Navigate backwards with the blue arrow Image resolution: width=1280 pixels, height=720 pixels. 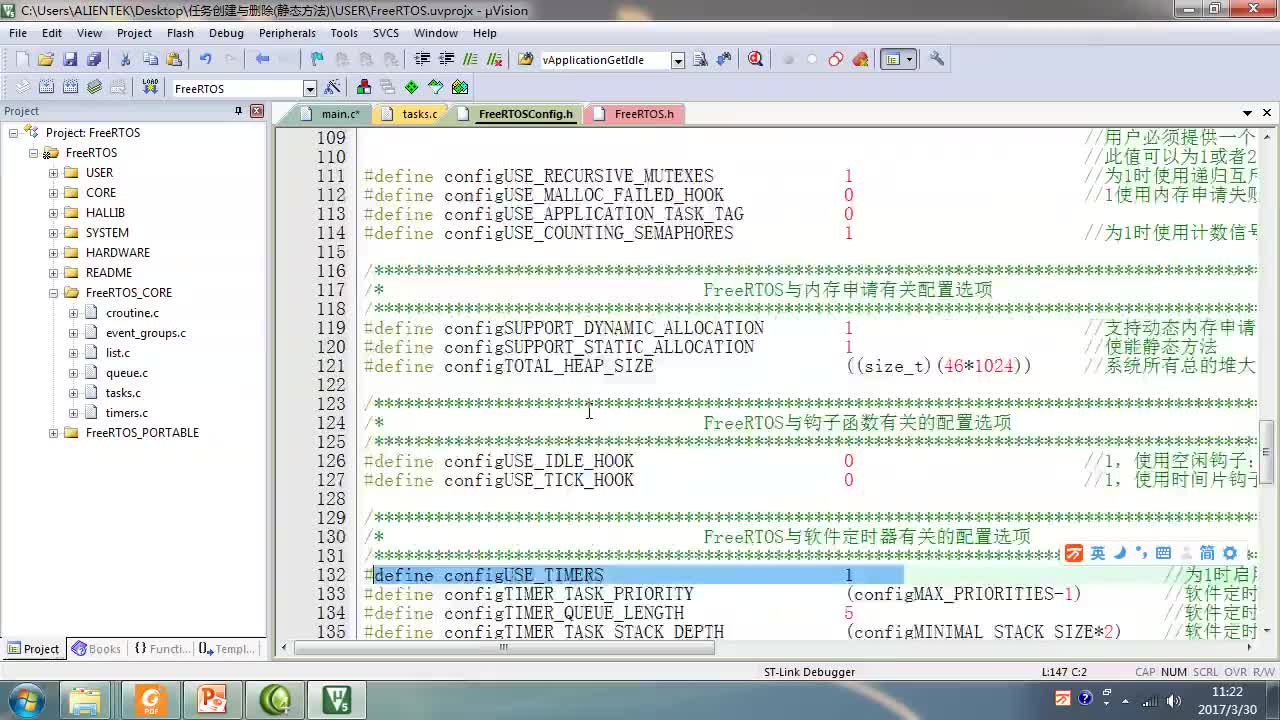pyautogui.click(x=262, y=59)
